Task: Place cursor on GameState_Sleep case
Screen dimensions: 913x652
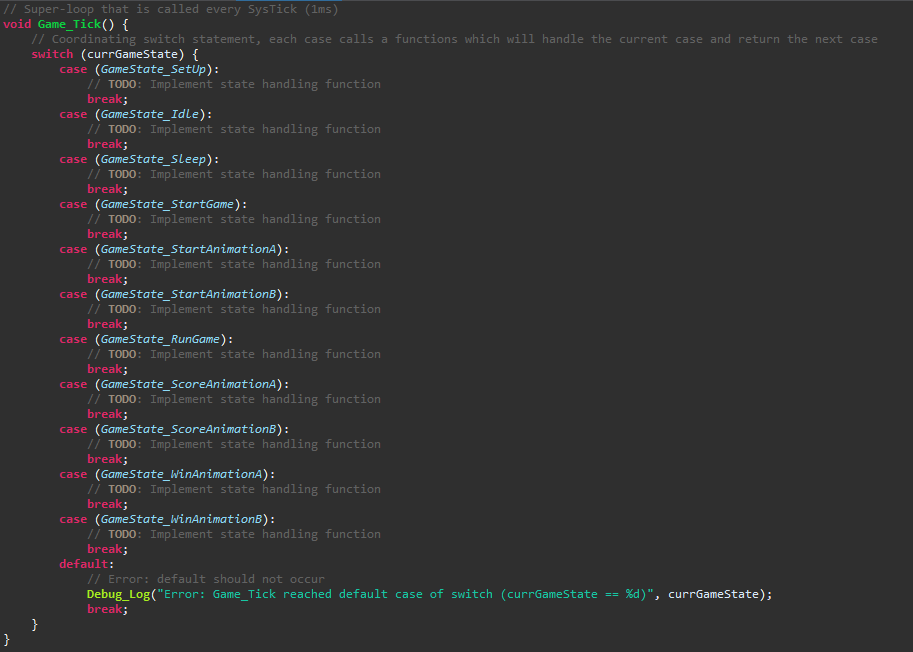Action: pyautogui.click(x=153, y=160)
